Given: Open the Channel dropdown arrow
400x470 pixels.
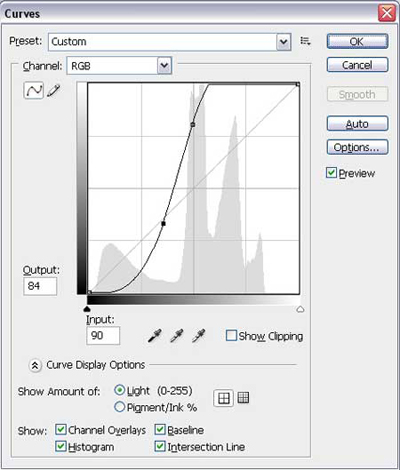Looking at the screenshot, I should coord(164,66).
